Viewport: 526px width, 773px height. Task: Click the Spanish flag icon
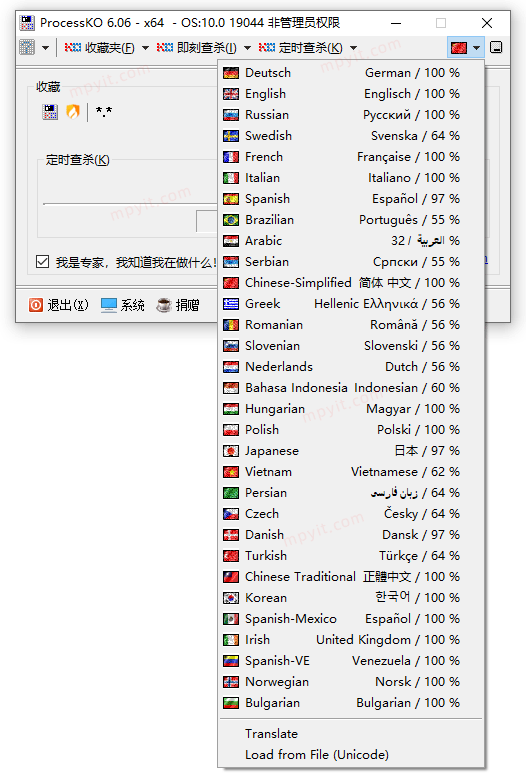pyautogui.click(x=231, y=199)
